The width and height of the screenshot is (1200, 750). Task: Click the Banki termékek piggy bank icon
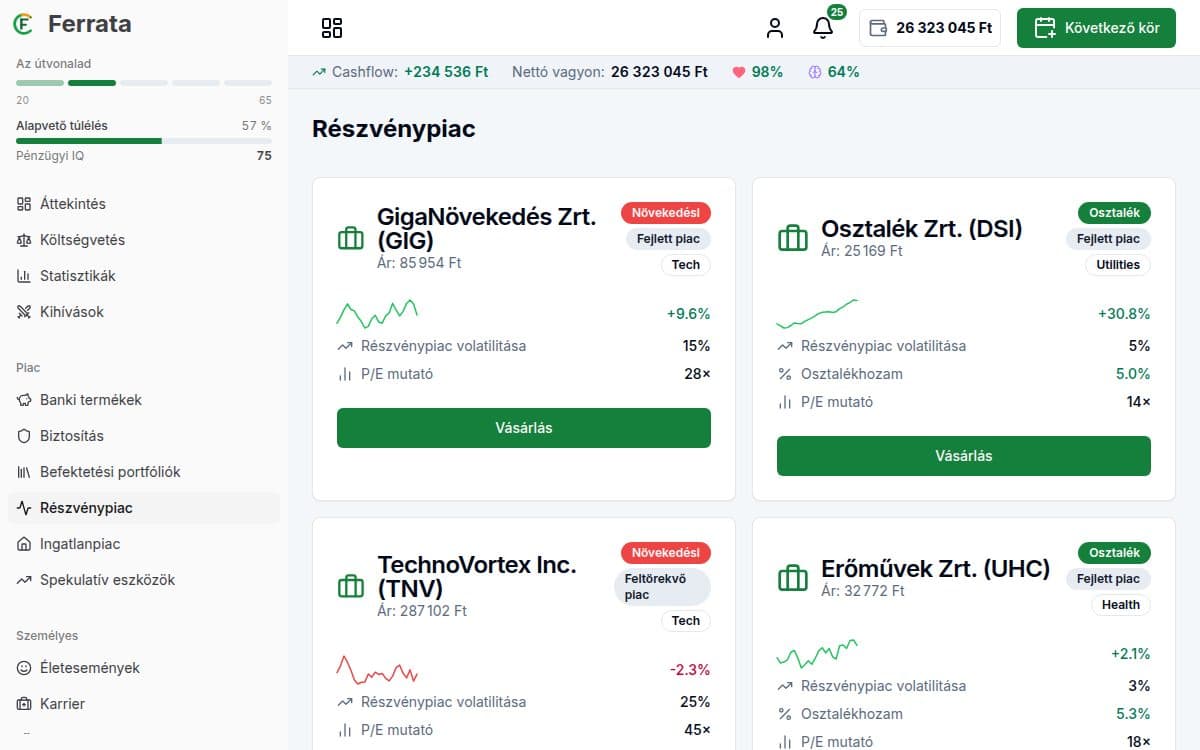coord(25,400)
